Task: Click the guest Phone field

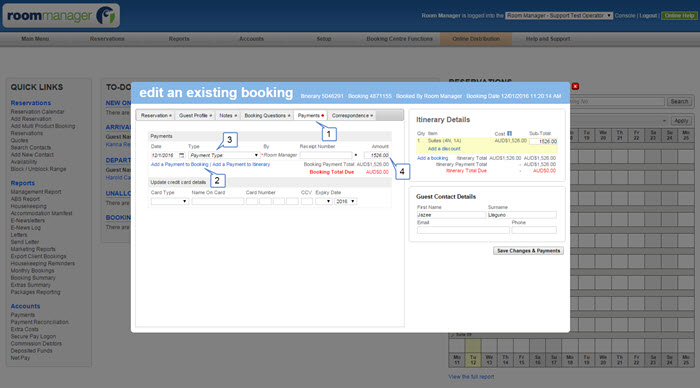Action: tap(534, 230)
